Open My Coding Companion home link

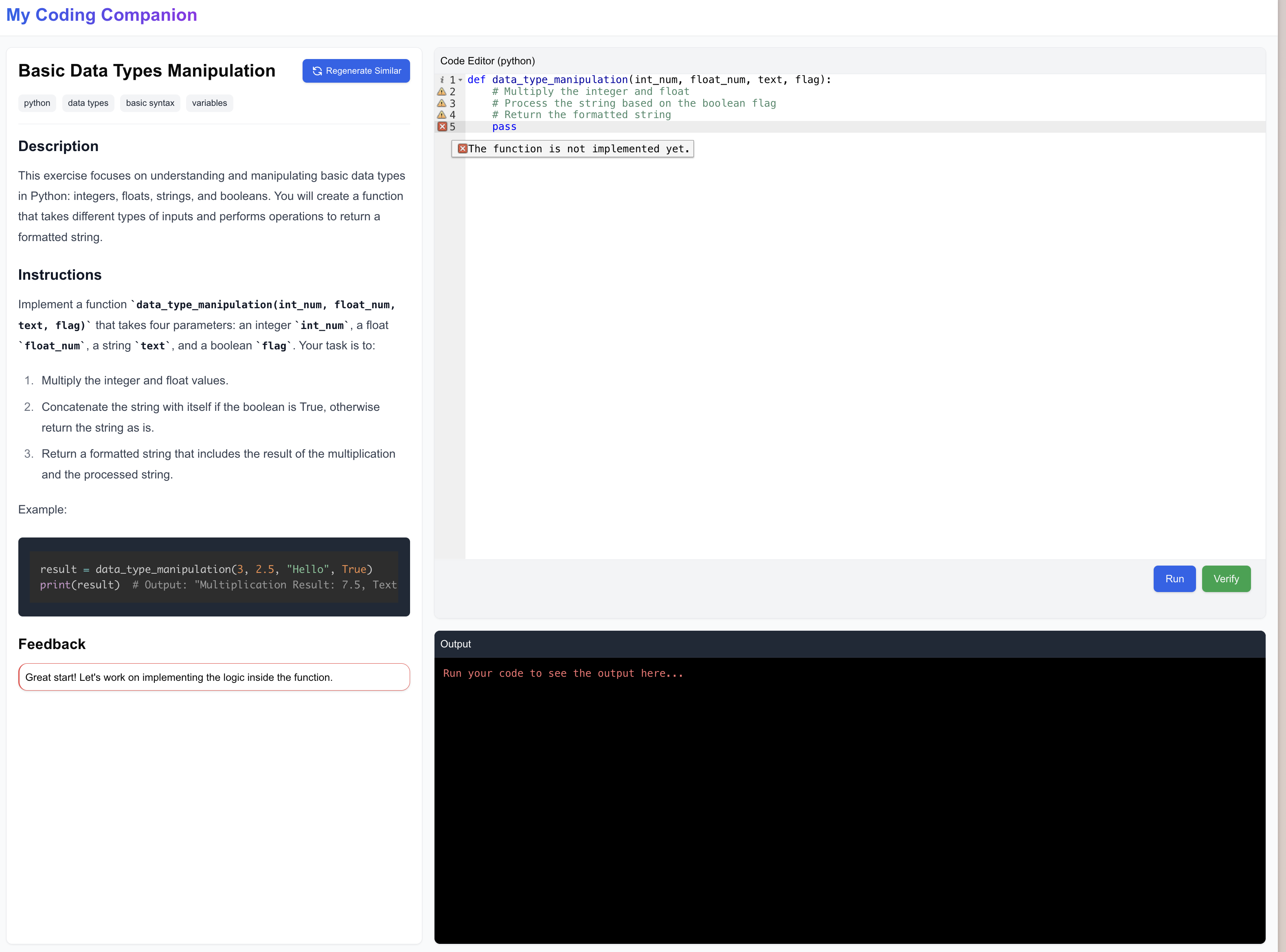tap(101, 15)
